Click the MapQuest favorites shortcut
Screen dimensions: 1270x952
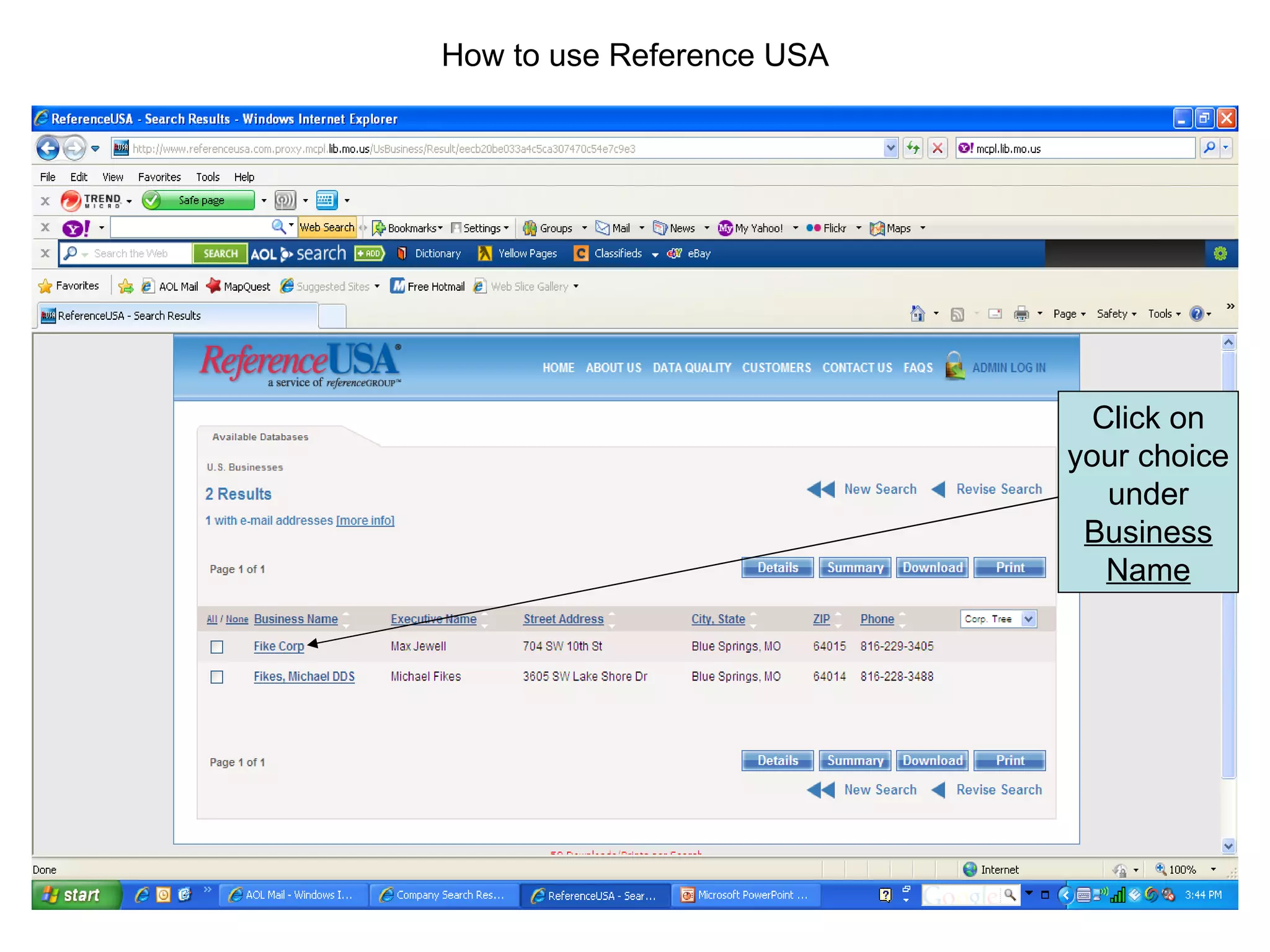[x=239, y=286]
